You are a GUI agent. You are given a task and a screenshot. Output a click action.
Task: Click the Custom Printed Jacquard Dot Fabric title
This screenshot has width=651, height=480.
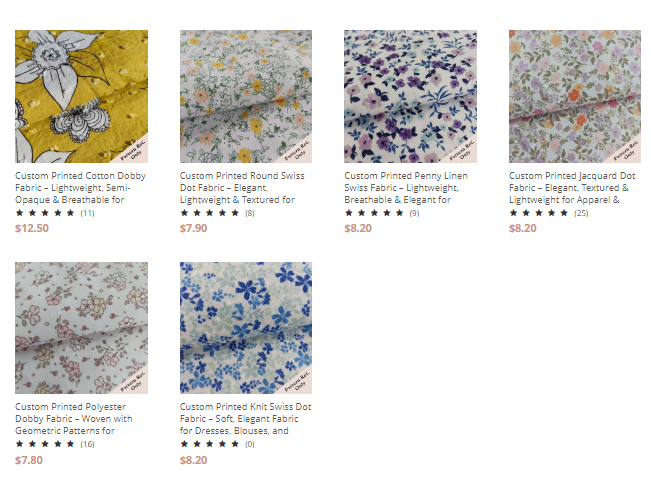pos(572,188)
